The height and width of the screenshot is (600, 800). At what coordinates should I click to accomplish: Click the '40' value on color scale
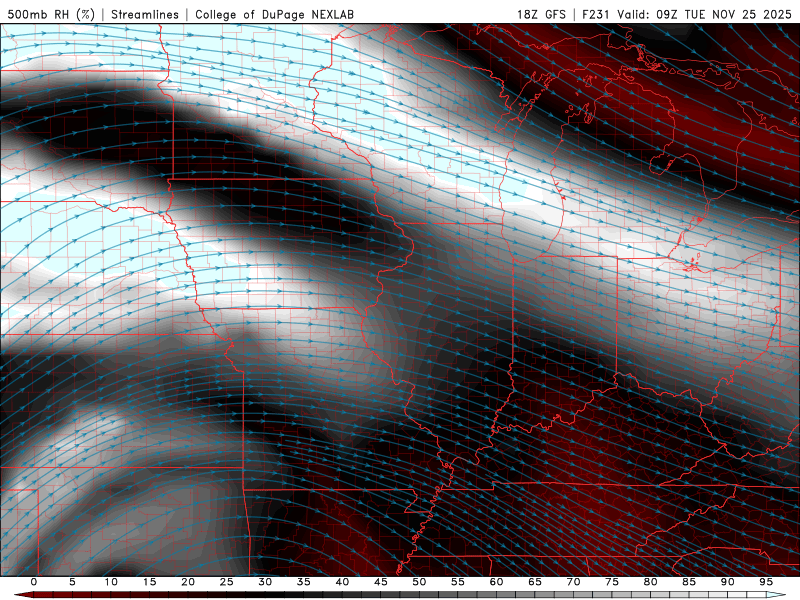coord(342,582)
